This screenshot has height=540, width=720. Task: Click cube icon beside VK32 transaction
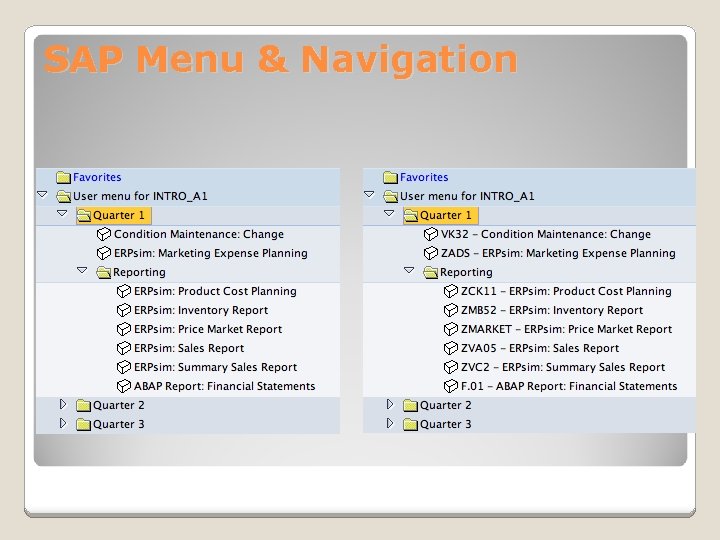pyautogui.click(x=431, y=234)
